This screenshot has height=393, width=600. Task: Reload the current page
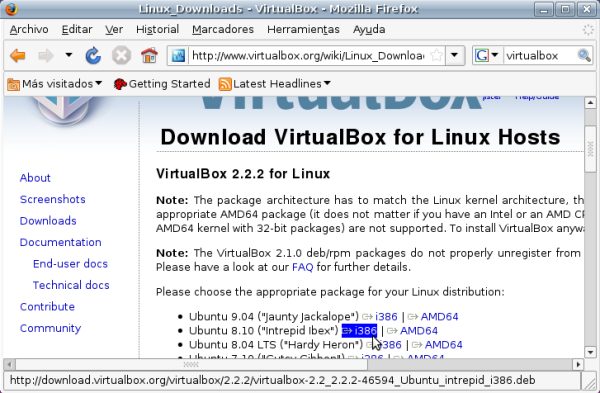pyautogui.click(x=93, y=56)
